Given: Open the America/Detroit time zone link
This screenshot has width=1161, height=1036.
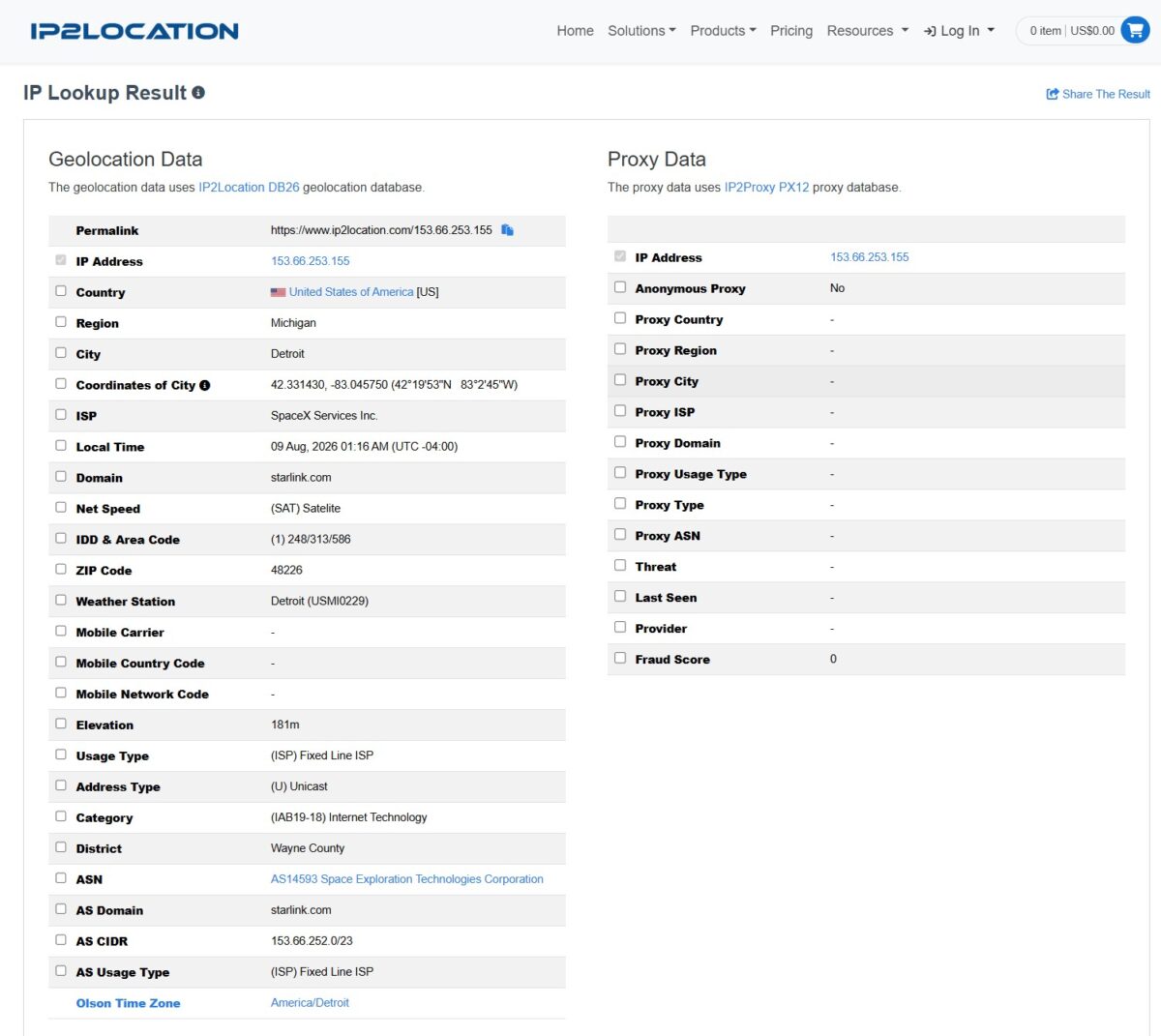Looking at the screenshot, I should pyautogui.click(x=310, y=1003).
